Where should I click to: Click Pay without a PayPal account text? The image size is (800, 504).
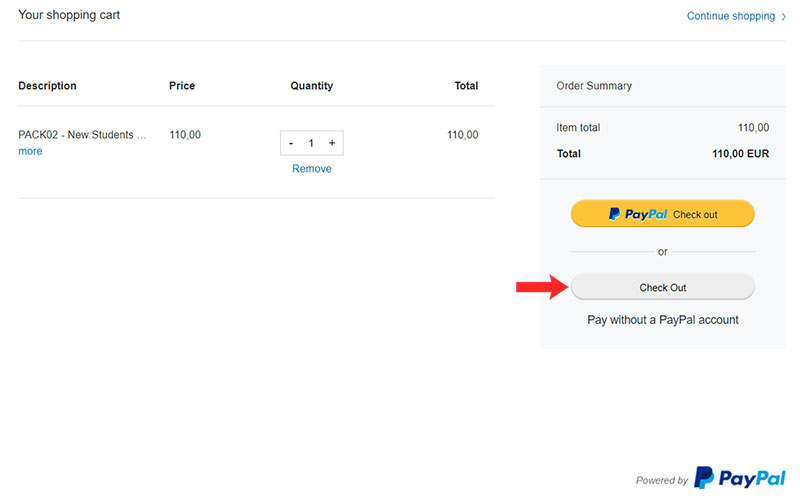[x=662, y=320]
